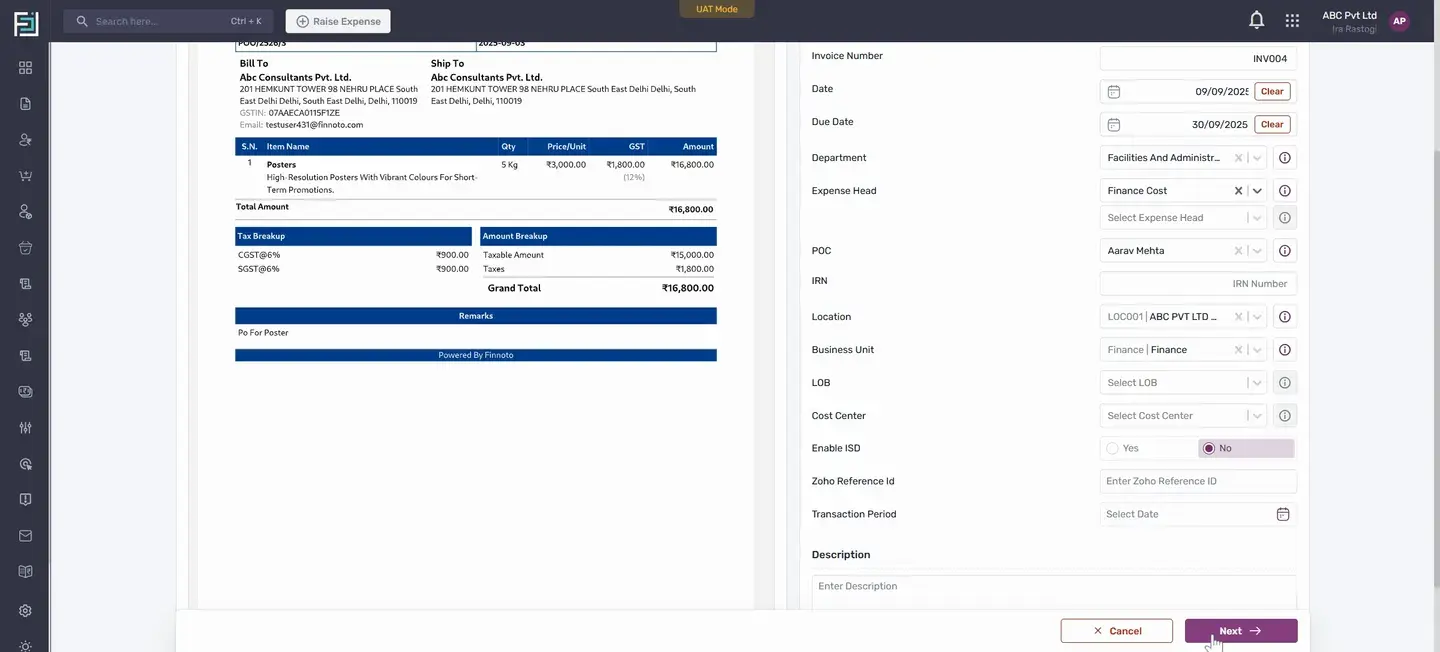Open the notifications bell
The image size is (1440, 652).
pyautogui.click(x=1257, y=20)
